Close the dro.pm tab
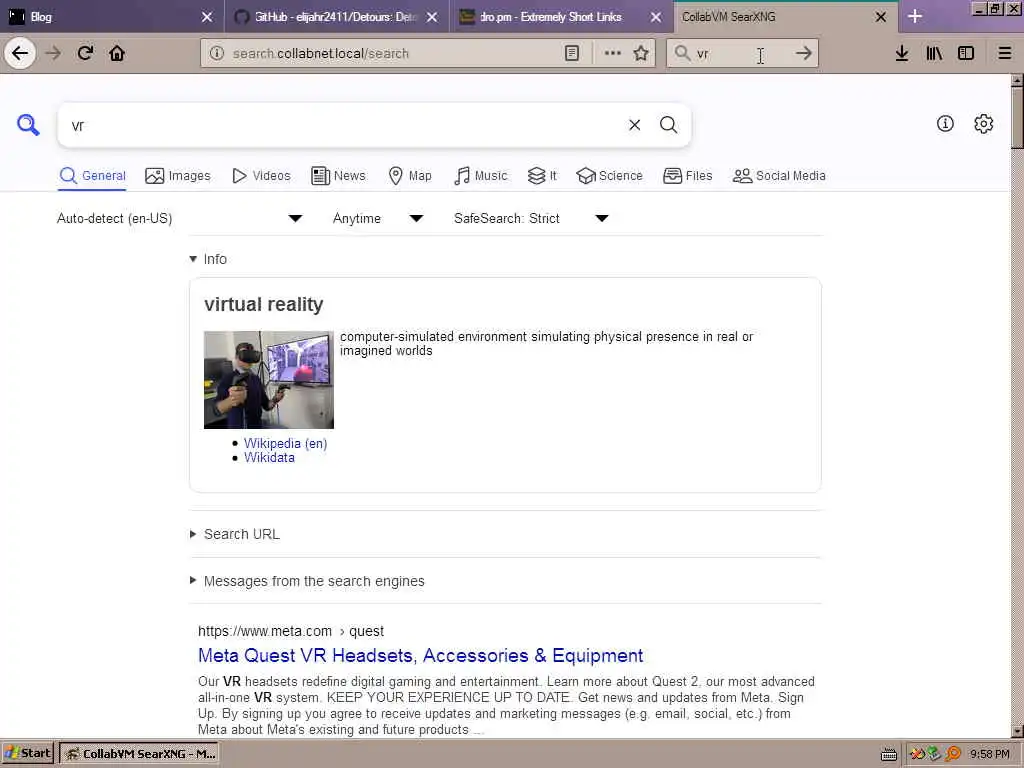The width and height of the screenshot is (1024, 768). pyautogui.click(x=656, y=17)
